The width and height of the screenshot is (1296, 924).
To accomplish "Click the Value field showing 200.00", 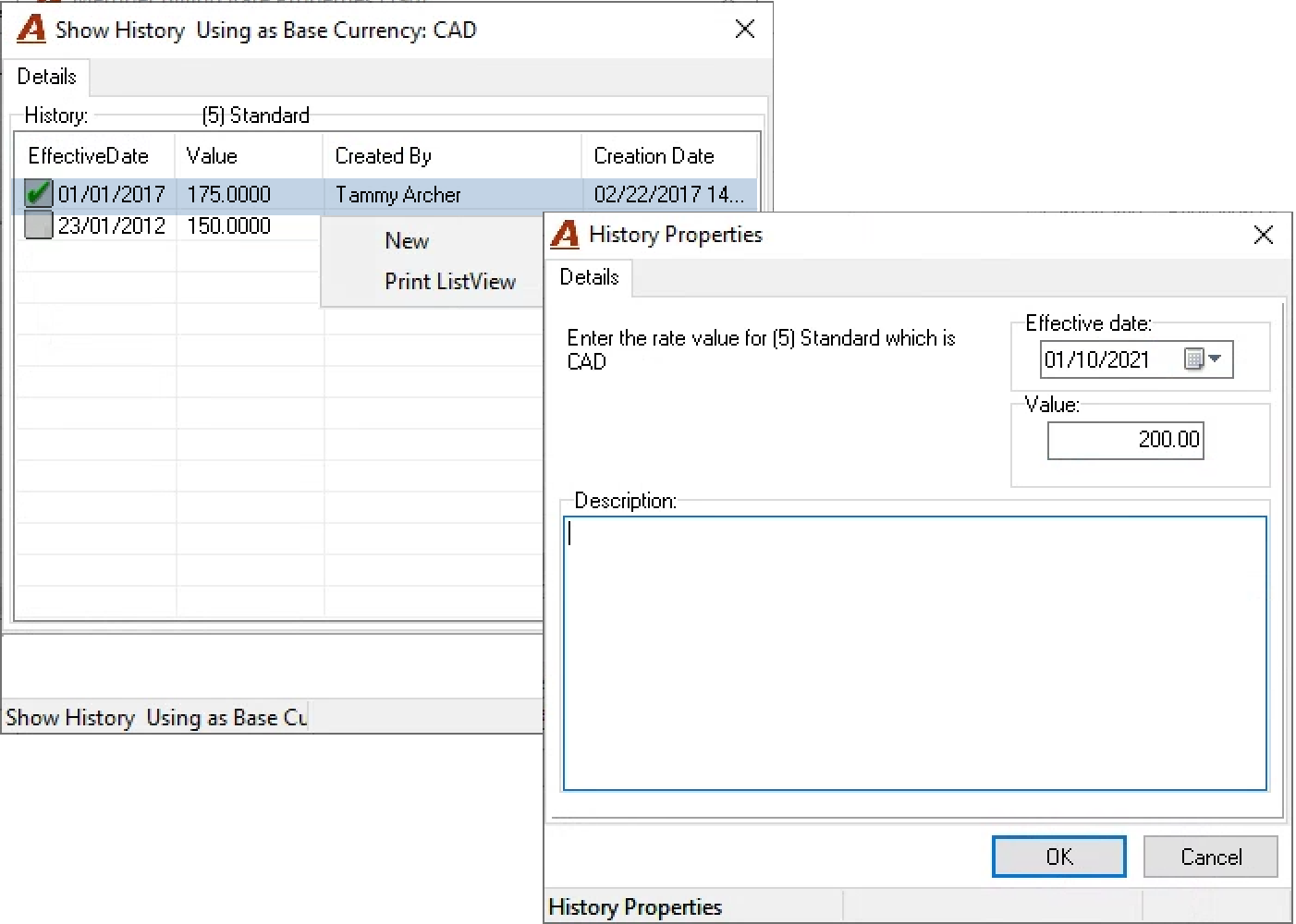I will 1126,440.
